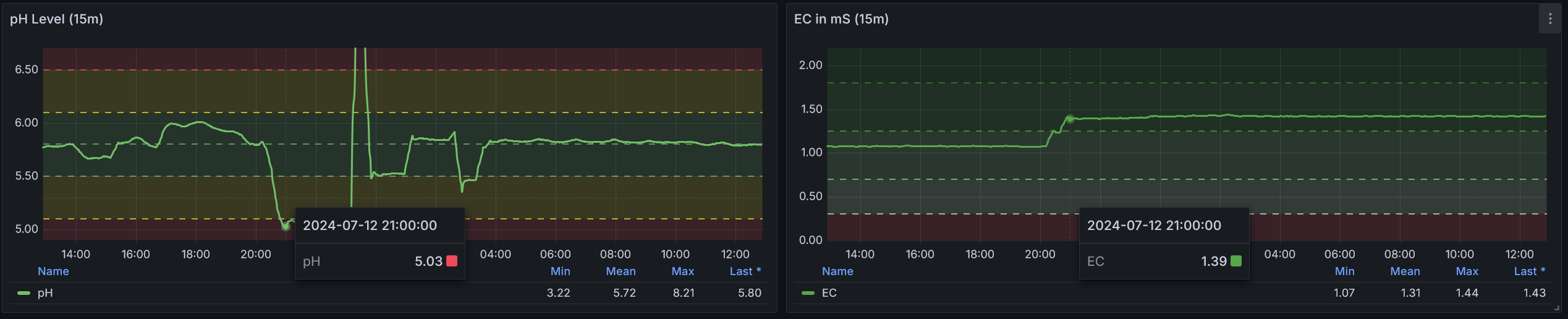
Task: Toggle EC series visibility via legend label
Action: click(x=829, y=293)
